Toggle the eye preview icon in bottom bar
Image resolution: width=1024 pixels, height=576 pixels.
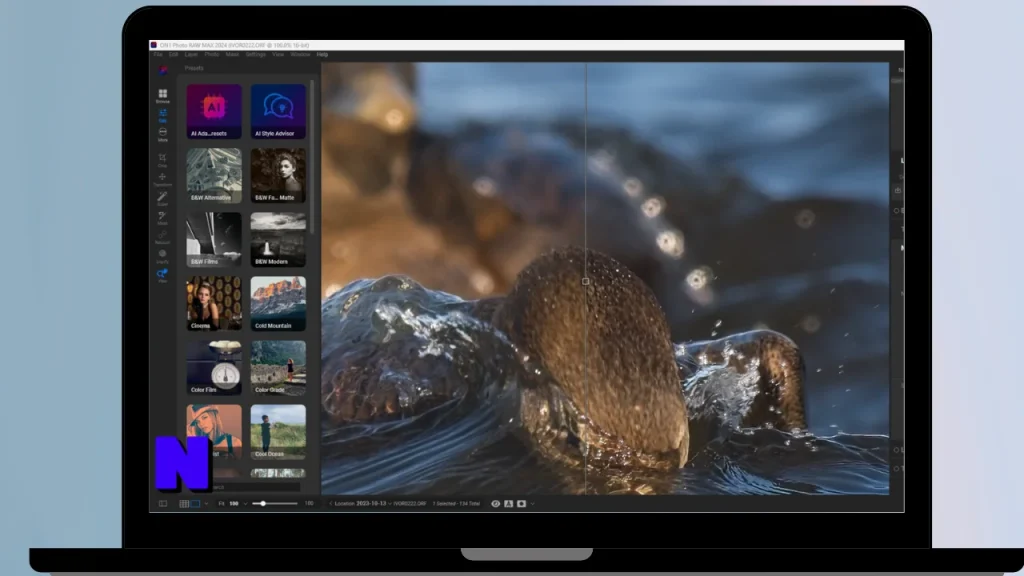[496, 504]
